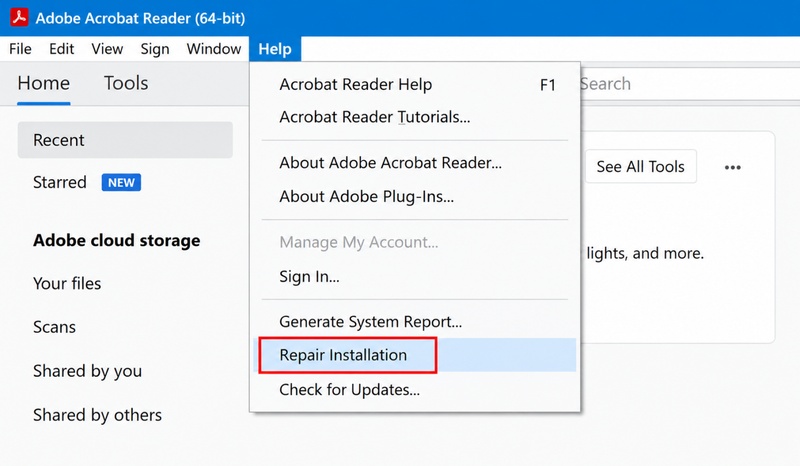Open the Sign menu
Screen dimensions: 800x466
point(155,49)
